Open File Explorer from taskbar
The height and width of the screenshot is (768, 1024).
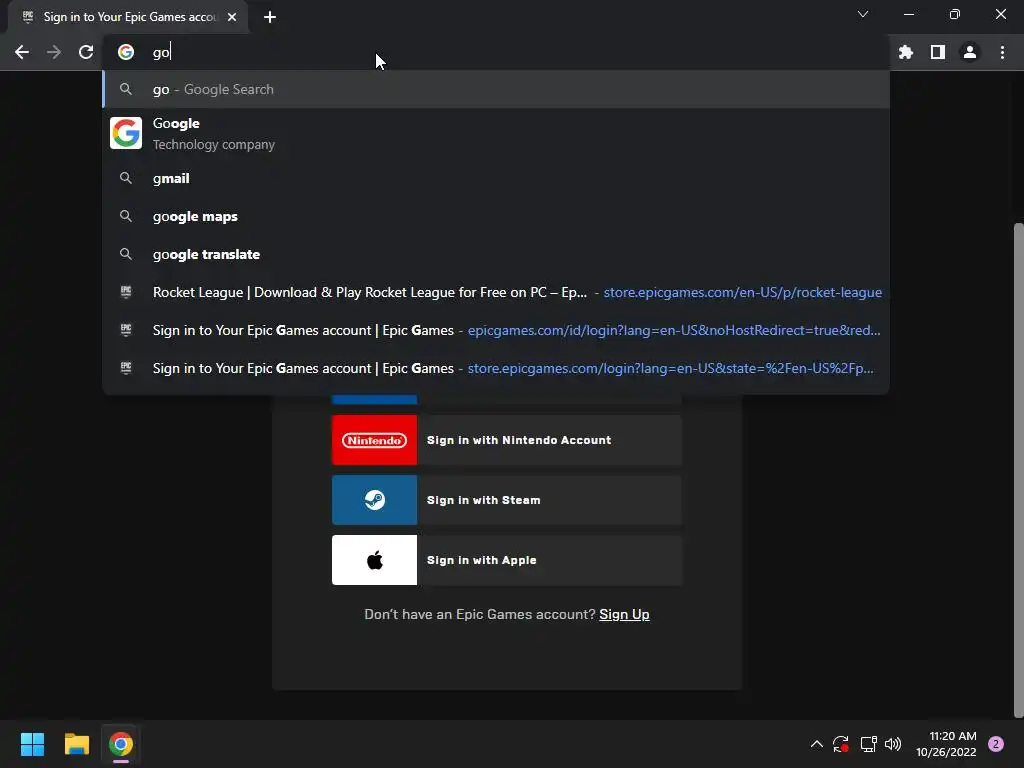[x=76, y=744]
